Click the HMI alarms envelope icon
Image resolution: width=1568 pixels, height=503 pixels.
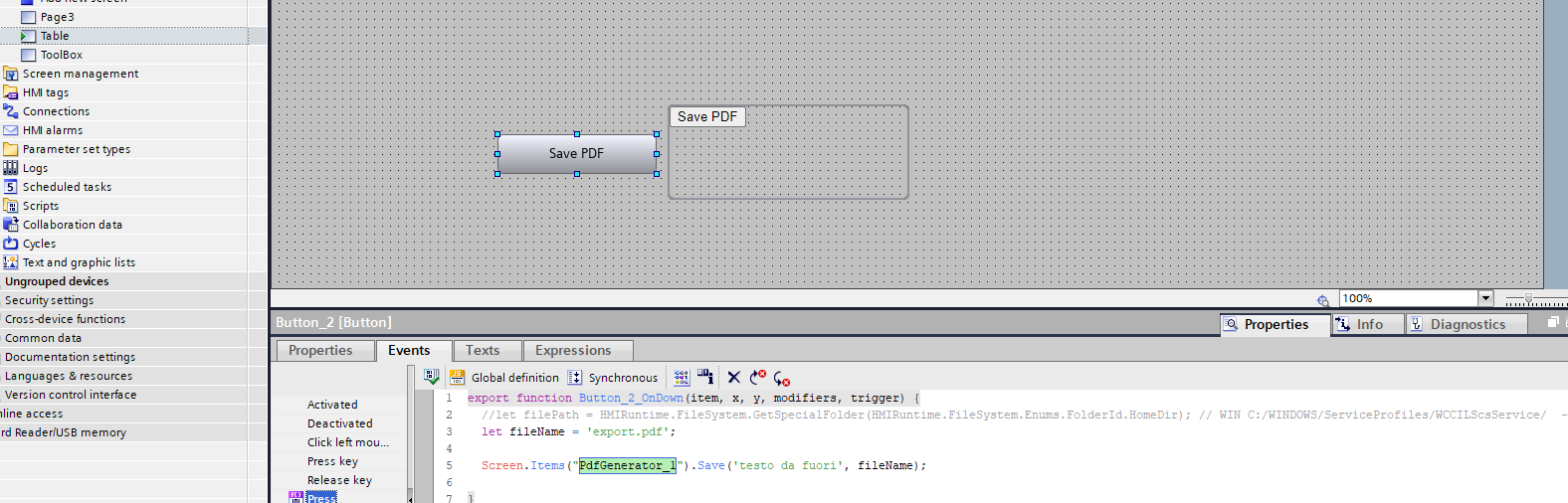pyautogui.click(x=11, y=130)
